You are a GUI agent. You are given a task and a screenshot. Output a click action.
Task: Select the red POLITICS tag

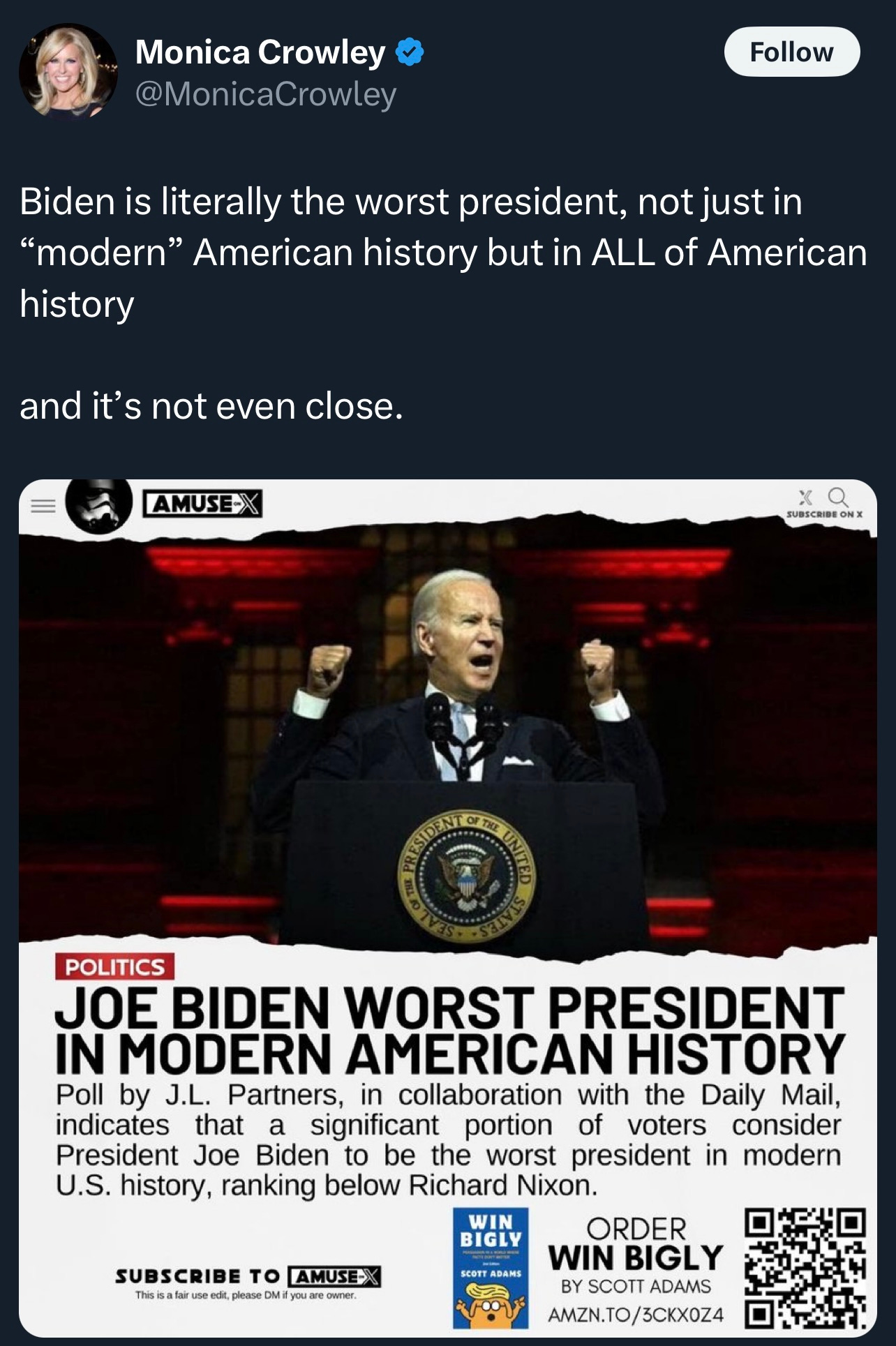pyautogui.click(x=115, y=967)
